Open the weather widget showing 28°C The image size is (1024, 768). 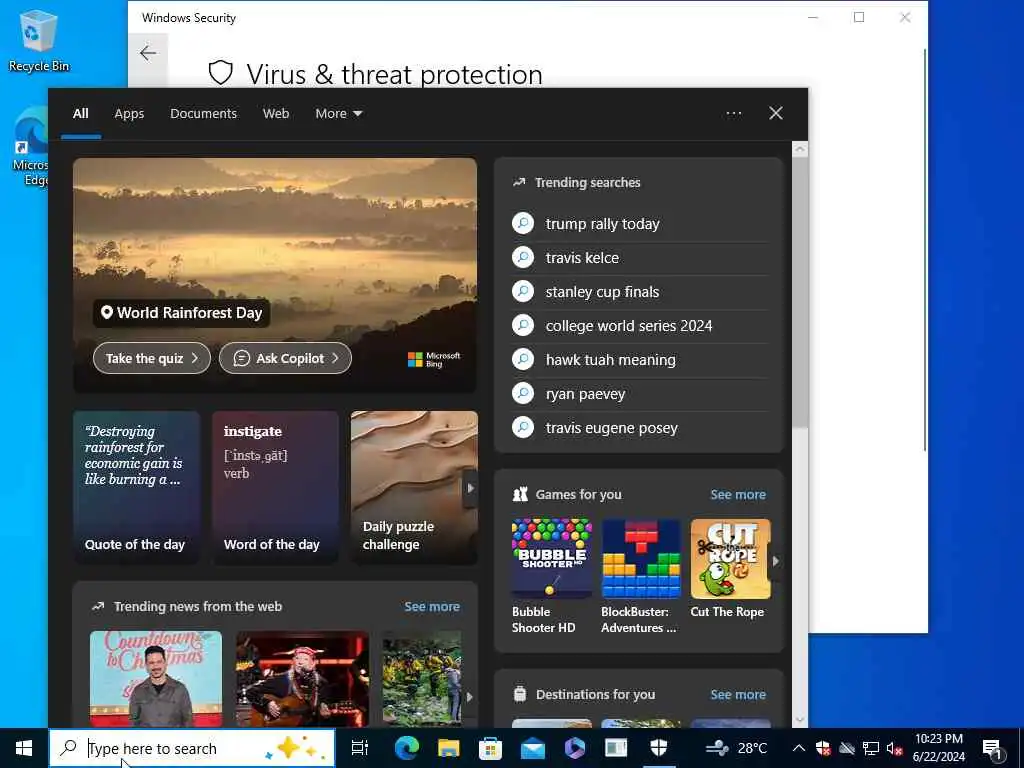[x=736, y=748]
